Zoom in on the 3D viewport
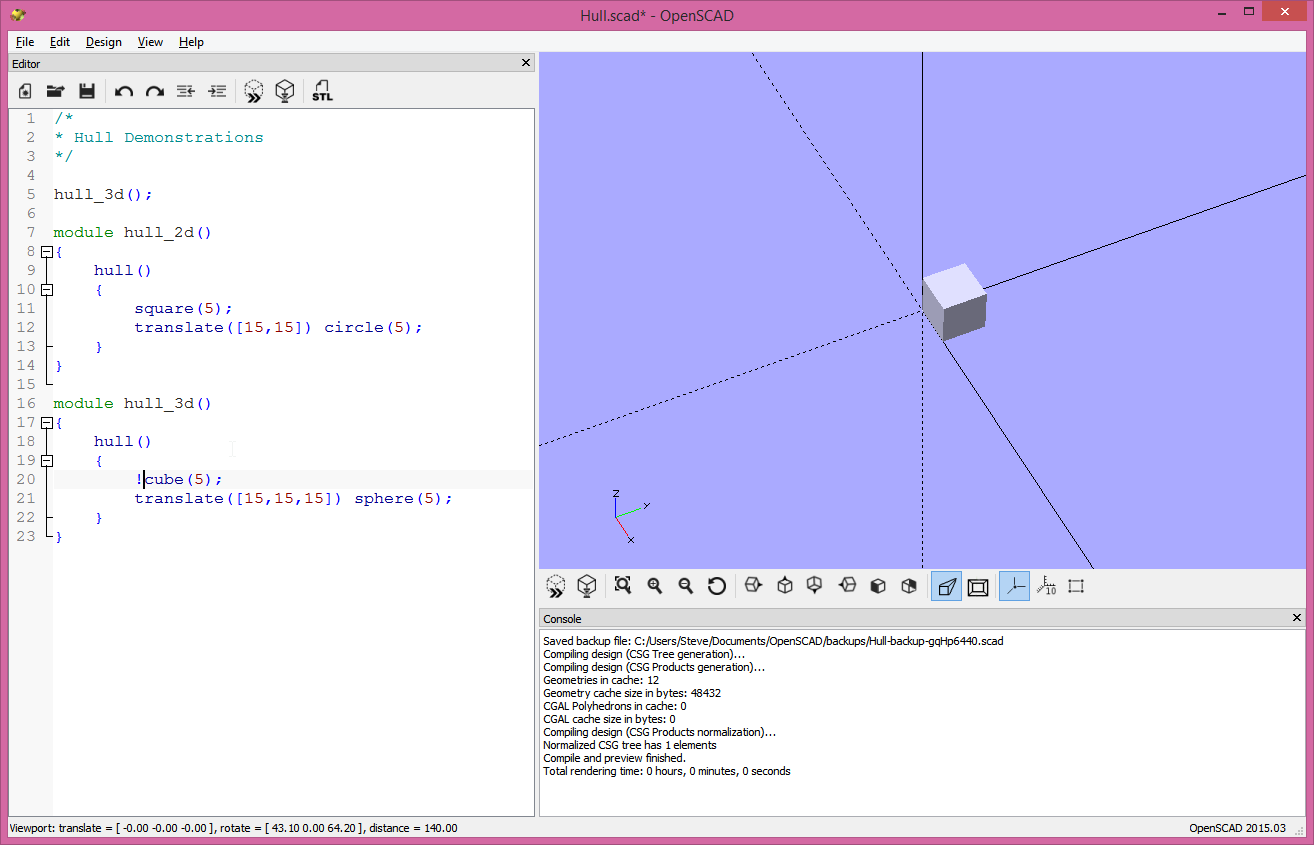 (x=654, y=586)
